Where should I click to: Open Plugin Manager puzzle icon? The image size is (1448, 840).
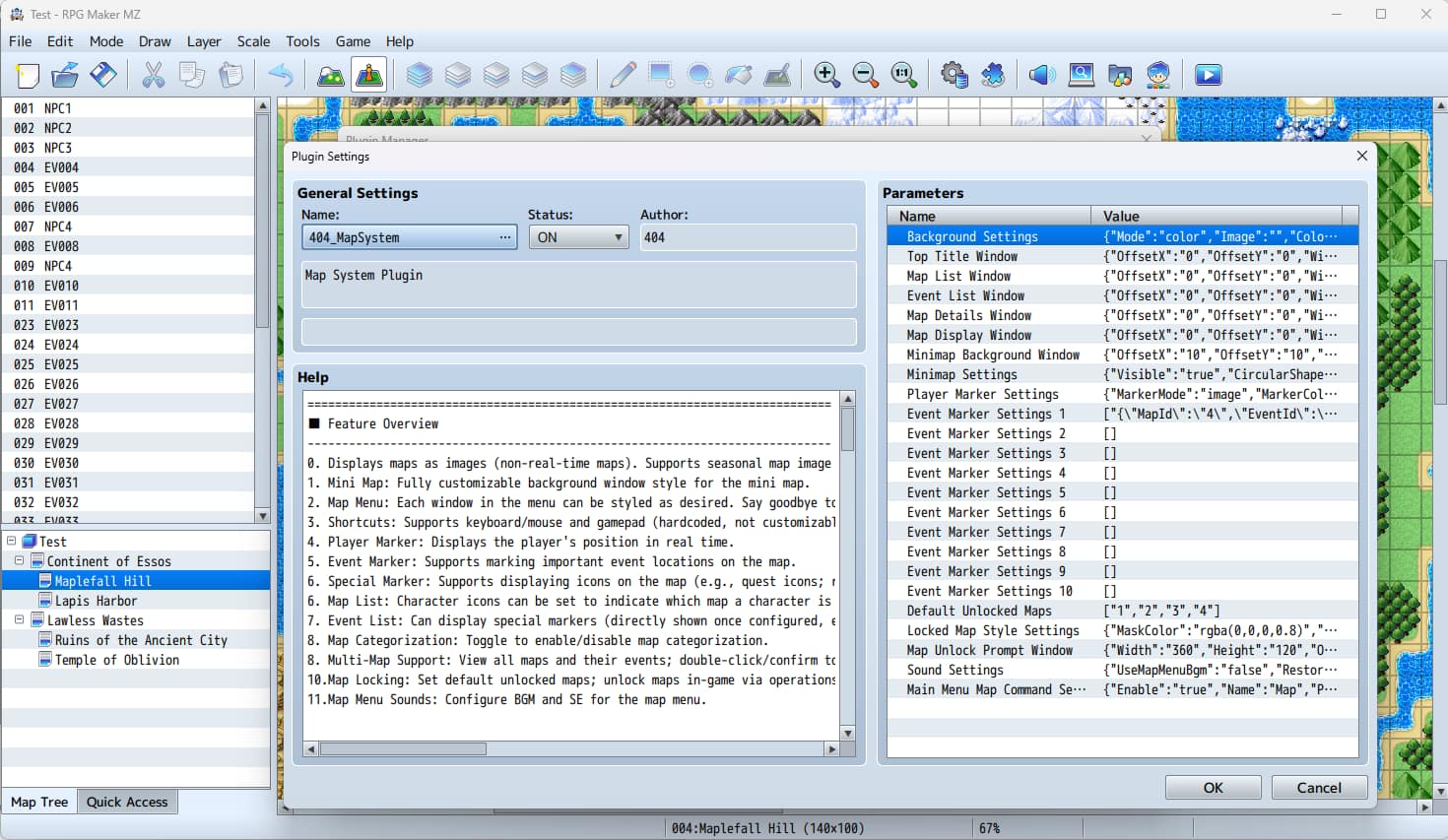[993, 75]
